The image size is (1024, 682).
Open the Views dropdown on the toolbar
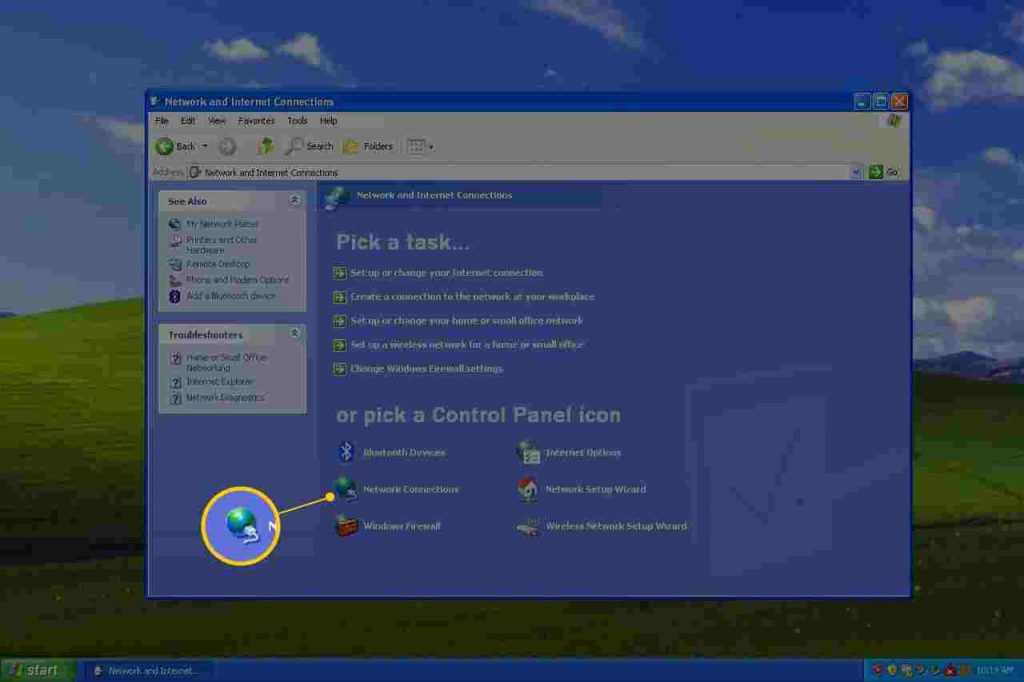coord(416,146)
